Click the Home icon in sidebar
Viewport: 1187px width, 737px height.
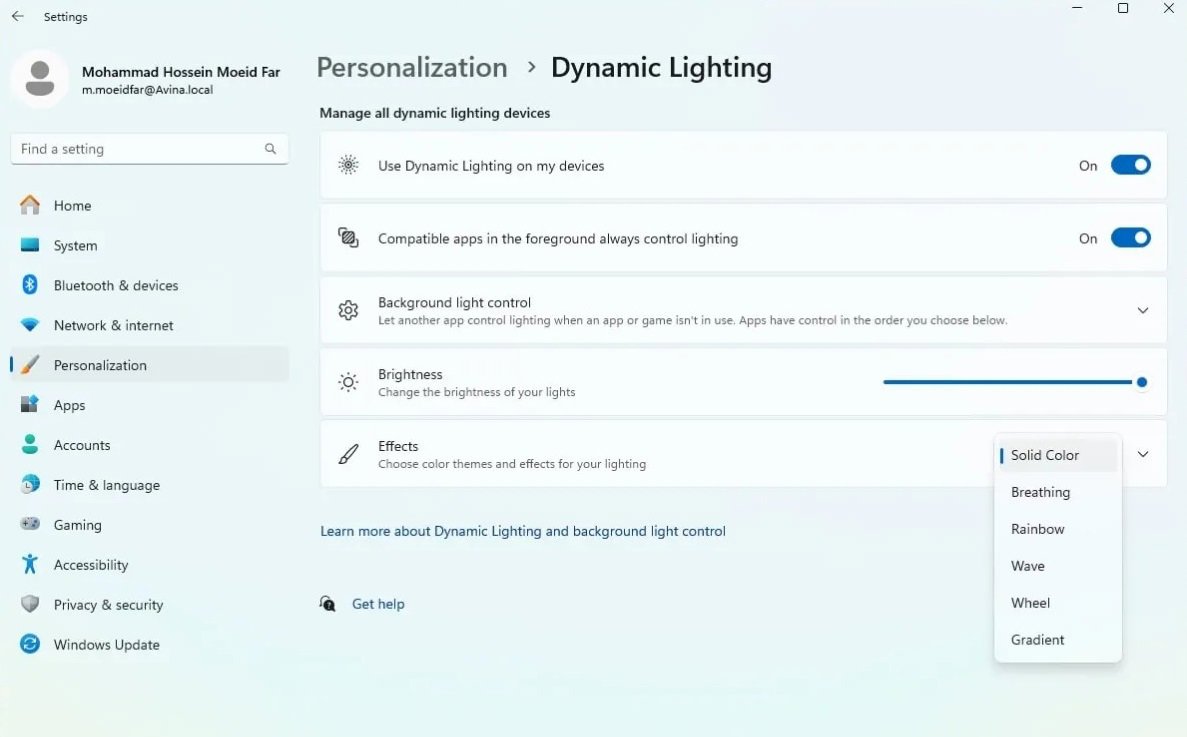point(30,205)
